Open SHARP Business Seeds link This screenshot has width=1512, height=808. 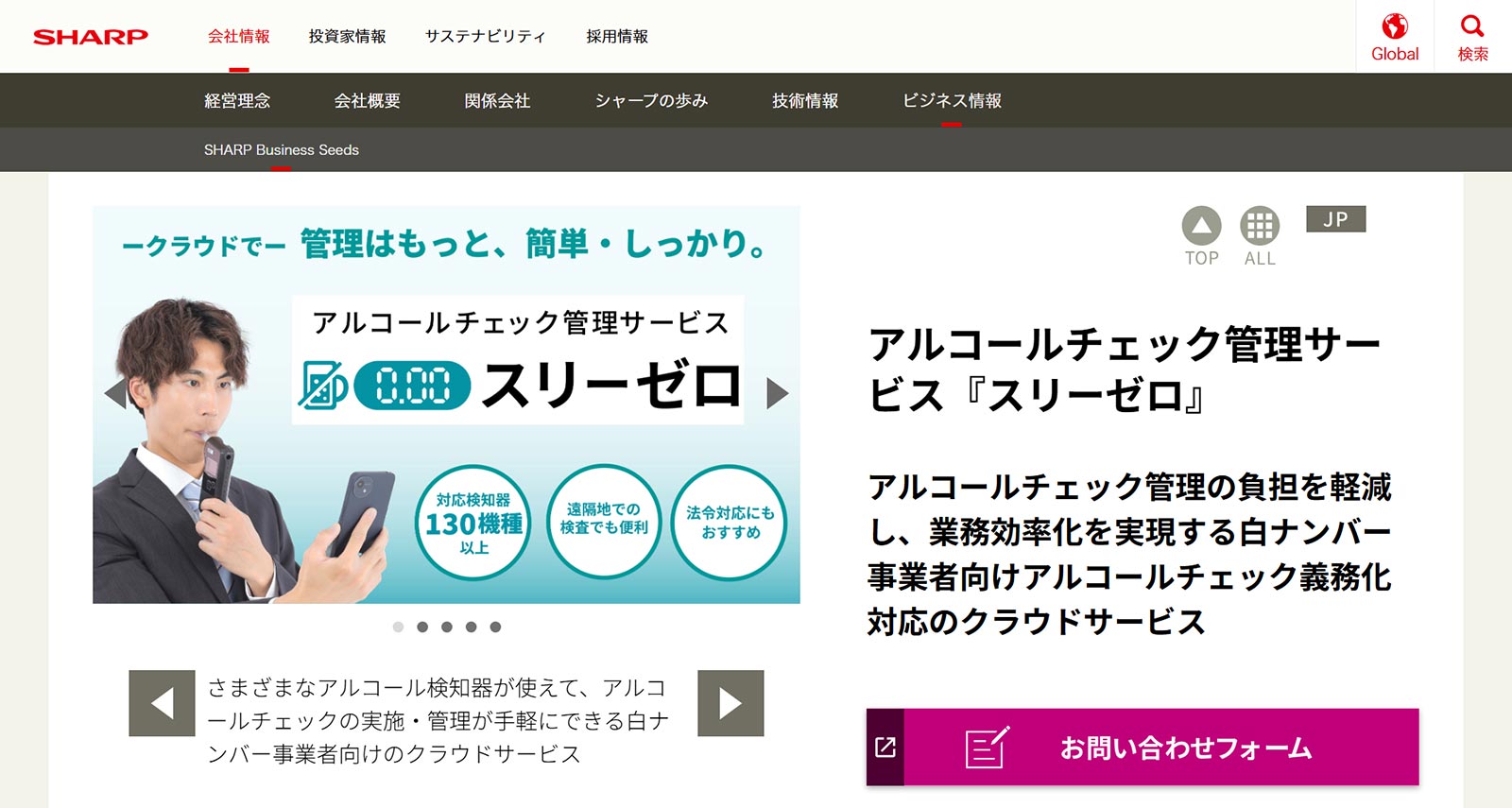pos(282,150)
